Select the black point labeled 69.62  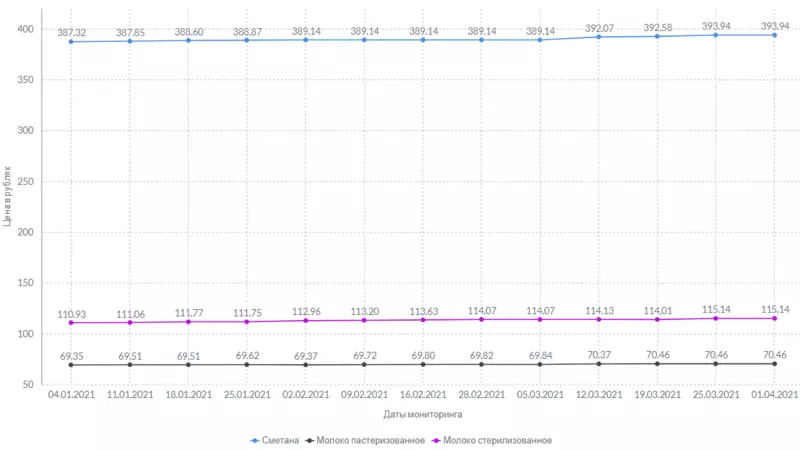(x=247, y=365)
